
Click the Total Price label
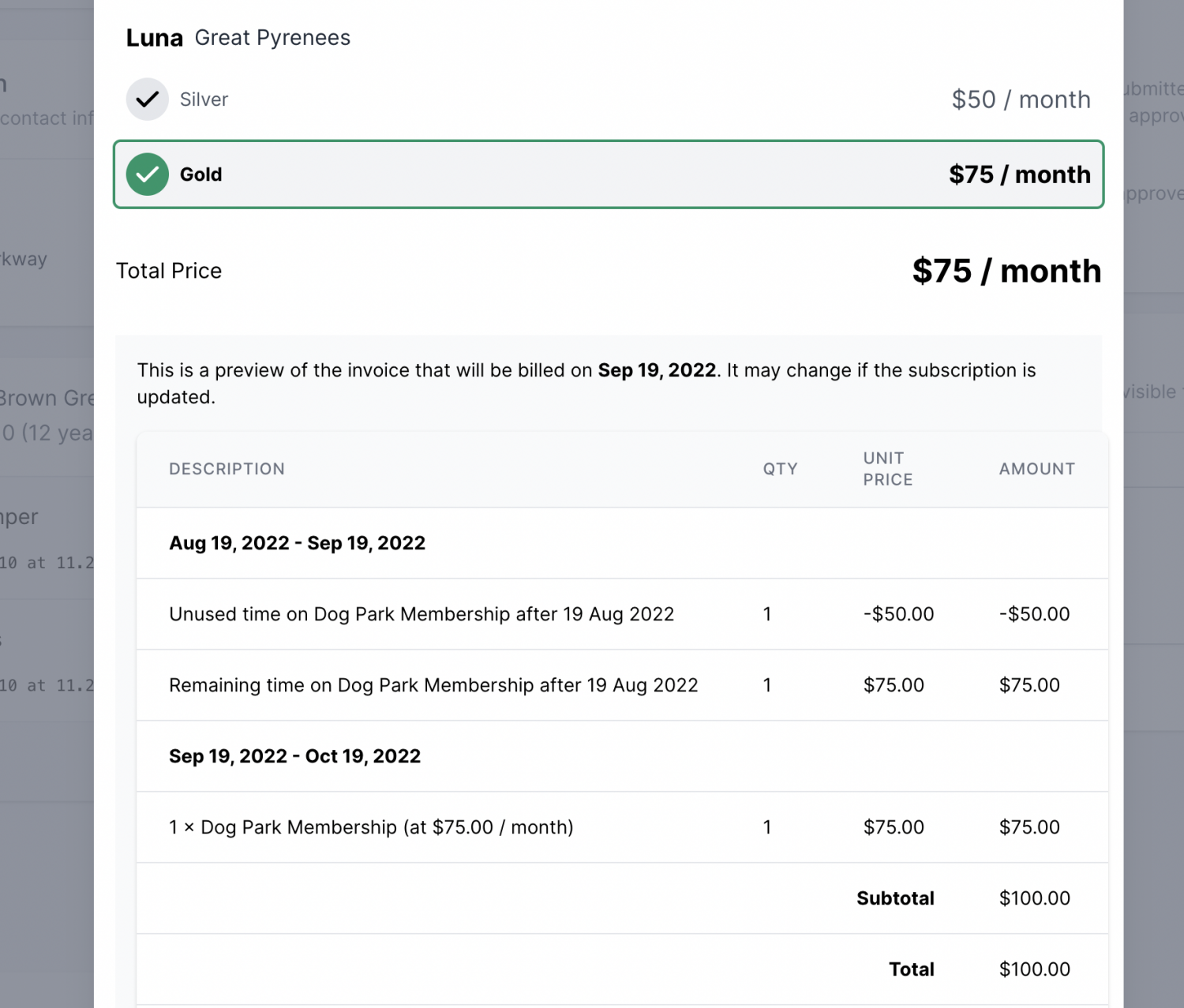pyautogui.click(x=169, y=271)
